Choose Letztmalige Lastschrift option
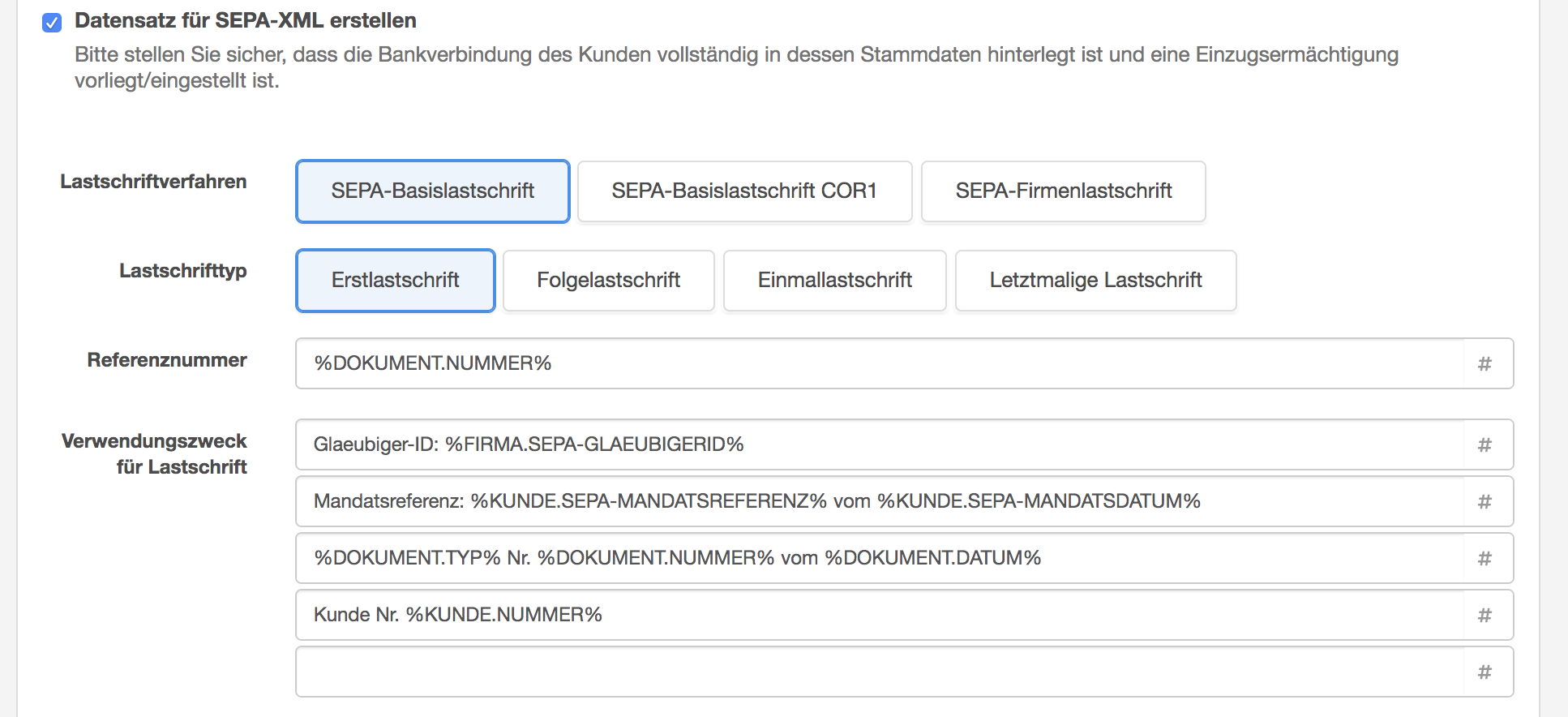 [1096, 281]
